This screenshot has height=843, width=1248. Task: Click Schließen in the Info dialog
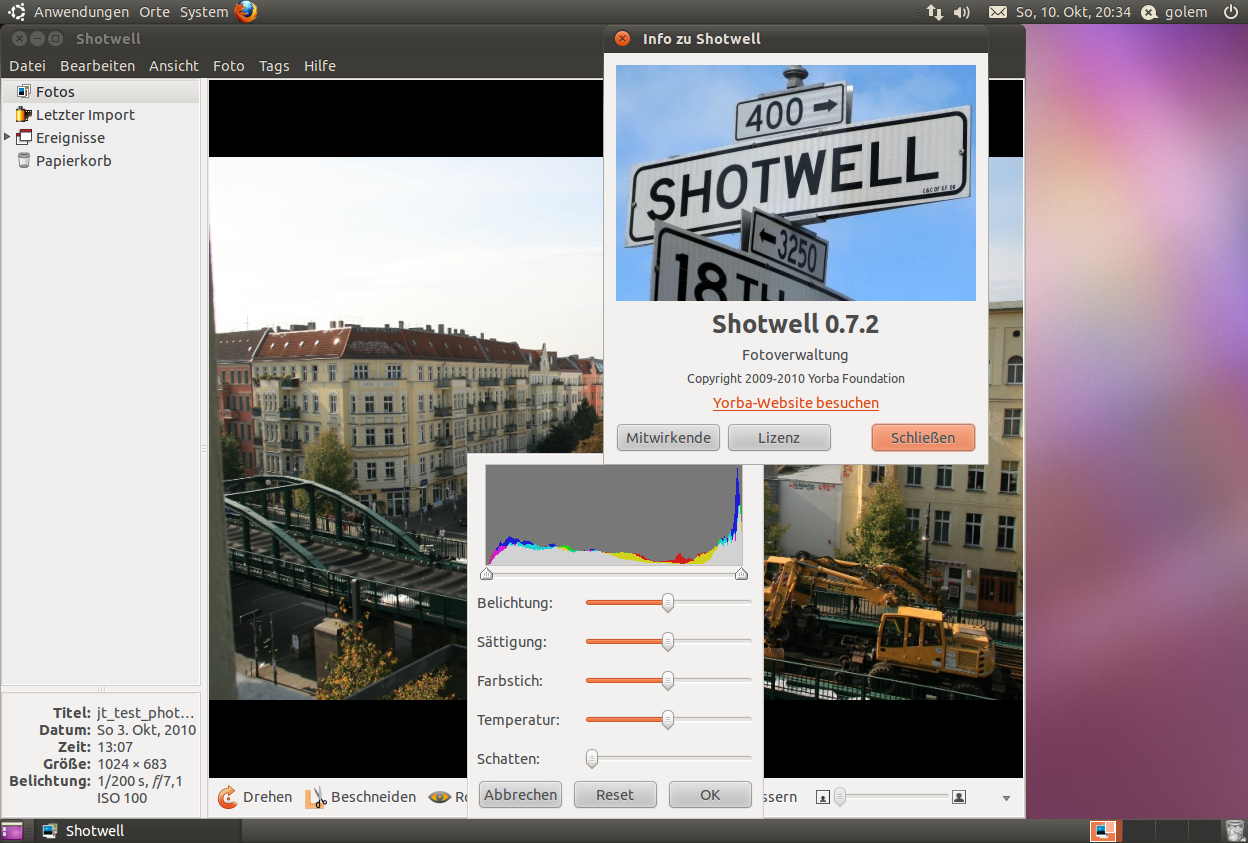[923, 438]
